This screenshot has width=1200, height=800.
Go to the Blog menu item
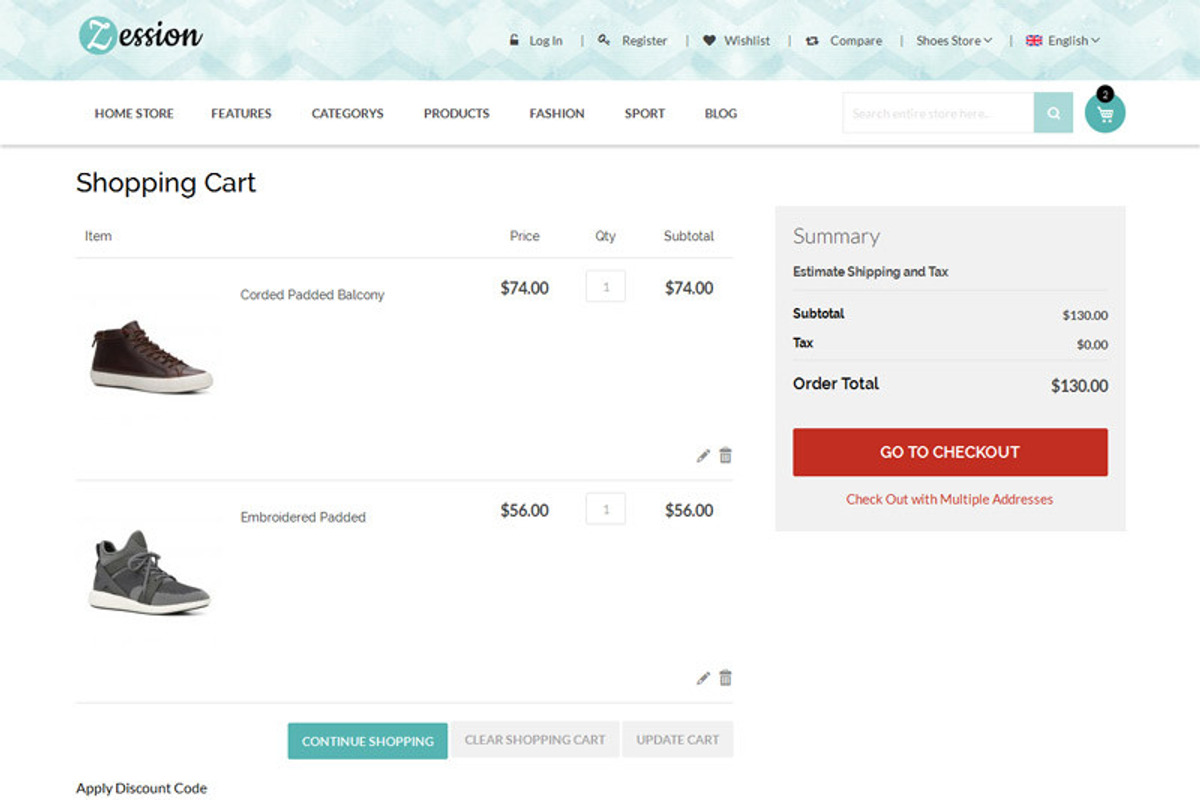pos(720,114)
